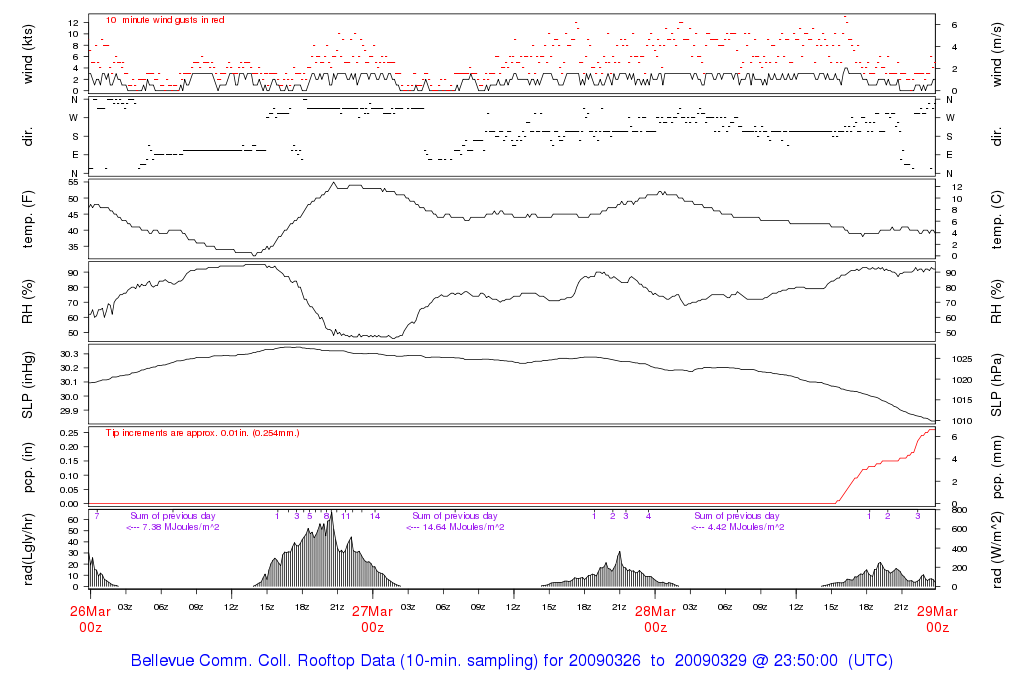Viewport: 1024px width, 700px height.
Task: Select the 'wind (kts)' axis label
Action: click(27, 54)
